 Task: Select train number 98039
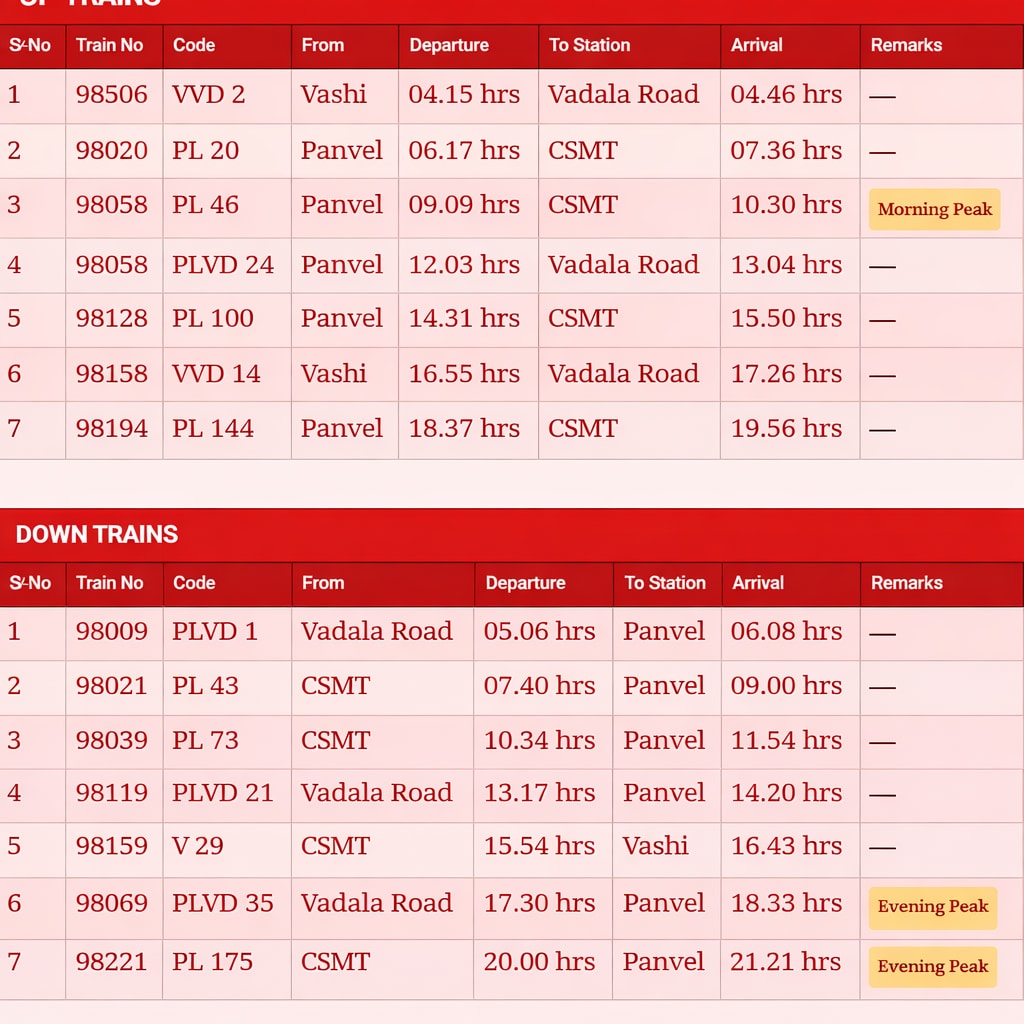click(111, 741)
